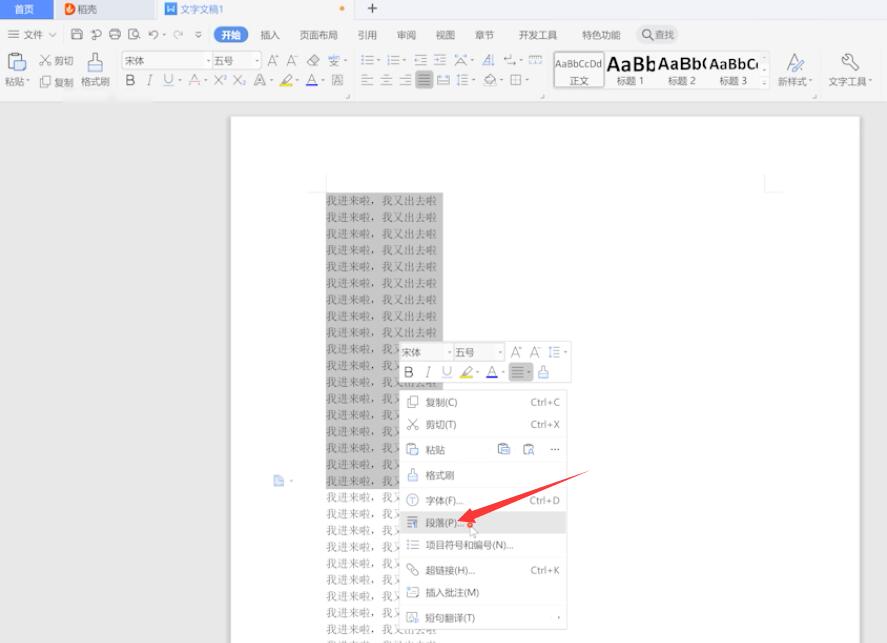This screenshot has width=887, height=643.
Task: Click the Format Painter in mini toolbar
Action: [543, 372]
